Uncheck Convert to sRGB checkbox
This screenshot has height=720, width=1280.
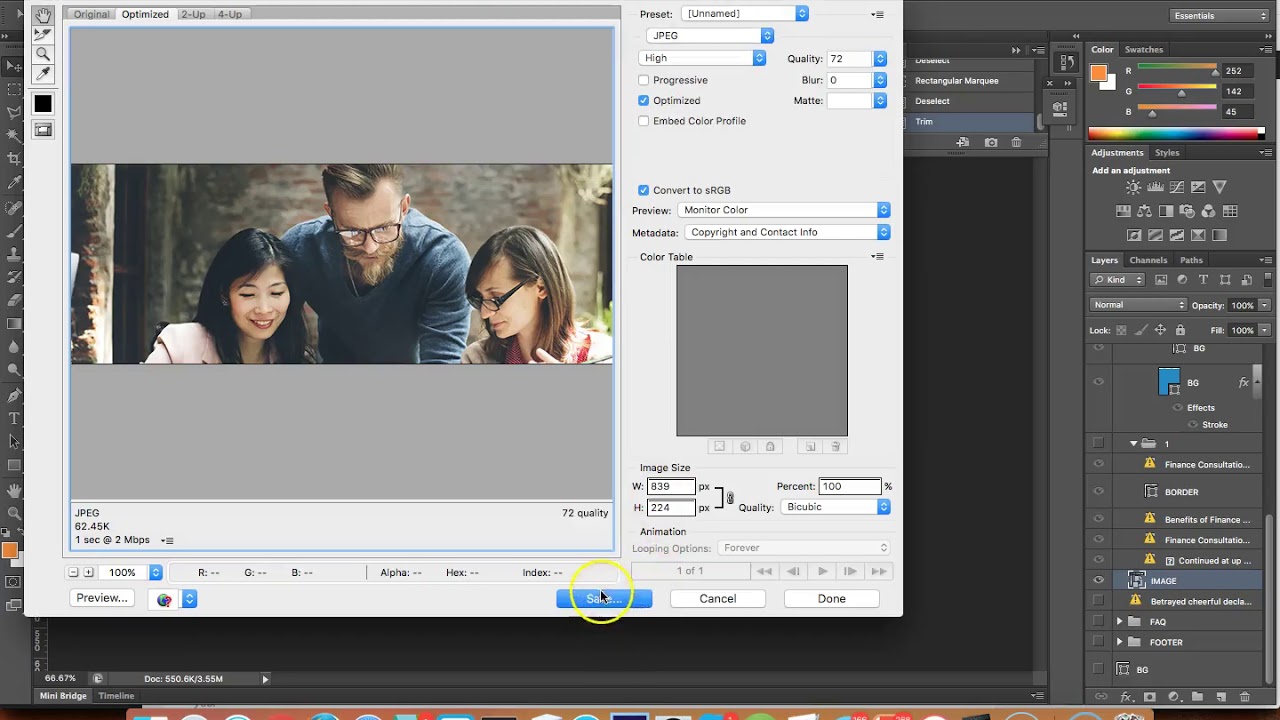(x=644, y=190)
